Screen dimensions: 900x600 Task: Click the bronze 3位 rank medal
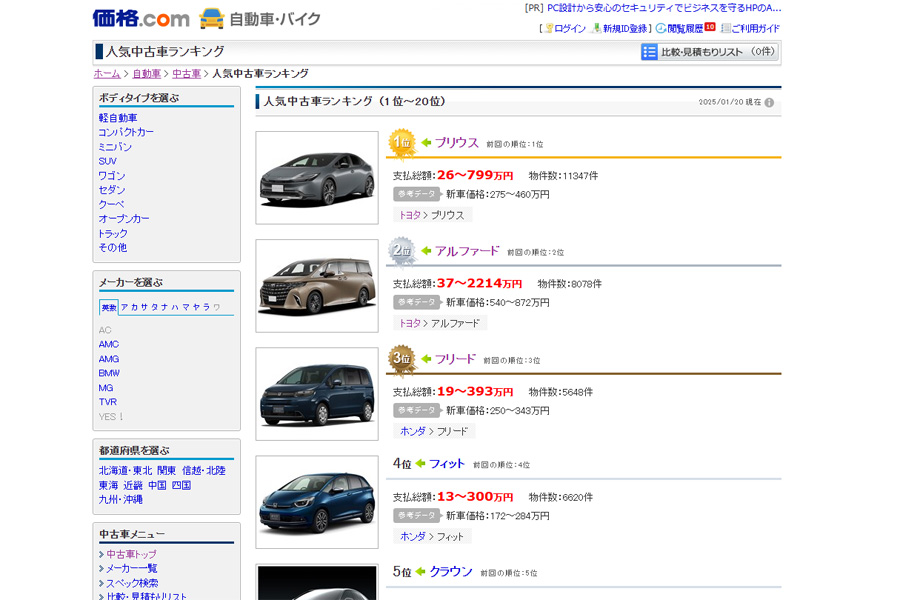[x=402, y=359]
